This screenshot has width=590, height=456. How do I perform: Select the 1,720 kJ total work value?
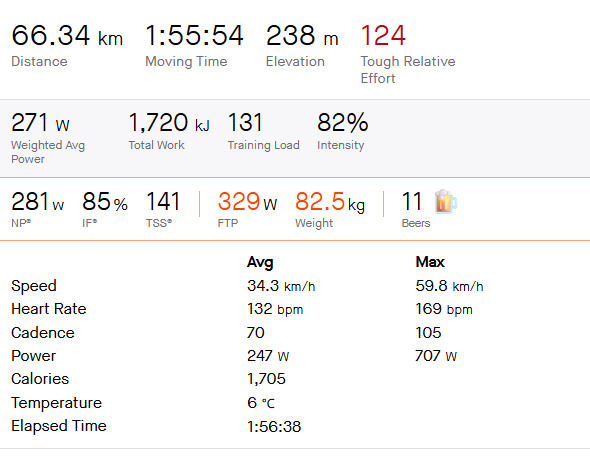169,123
